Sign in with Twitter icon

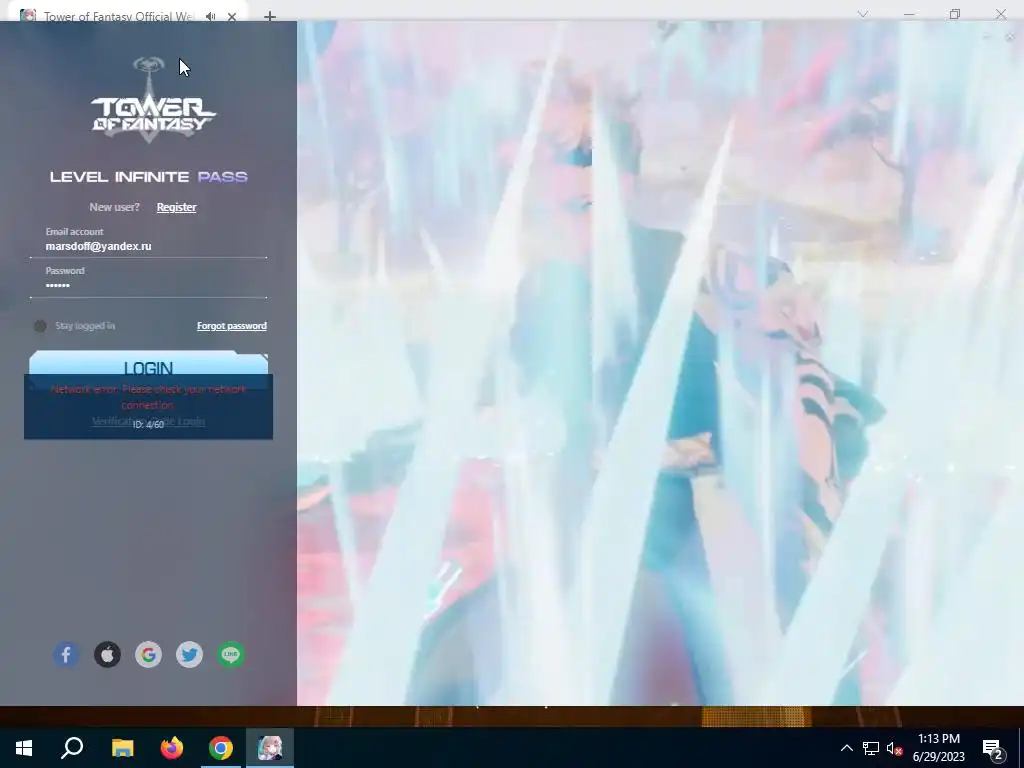189,654
